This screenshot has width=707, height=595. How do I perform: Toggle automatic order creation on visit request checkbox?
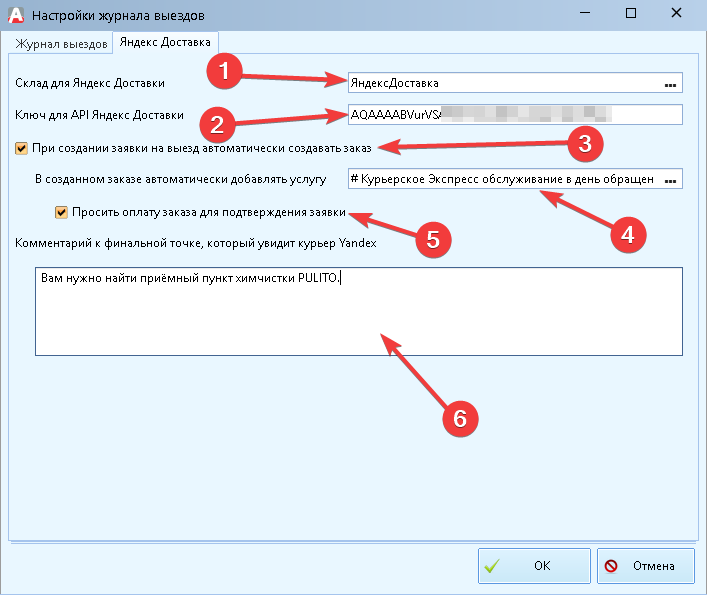coord(22,148)
